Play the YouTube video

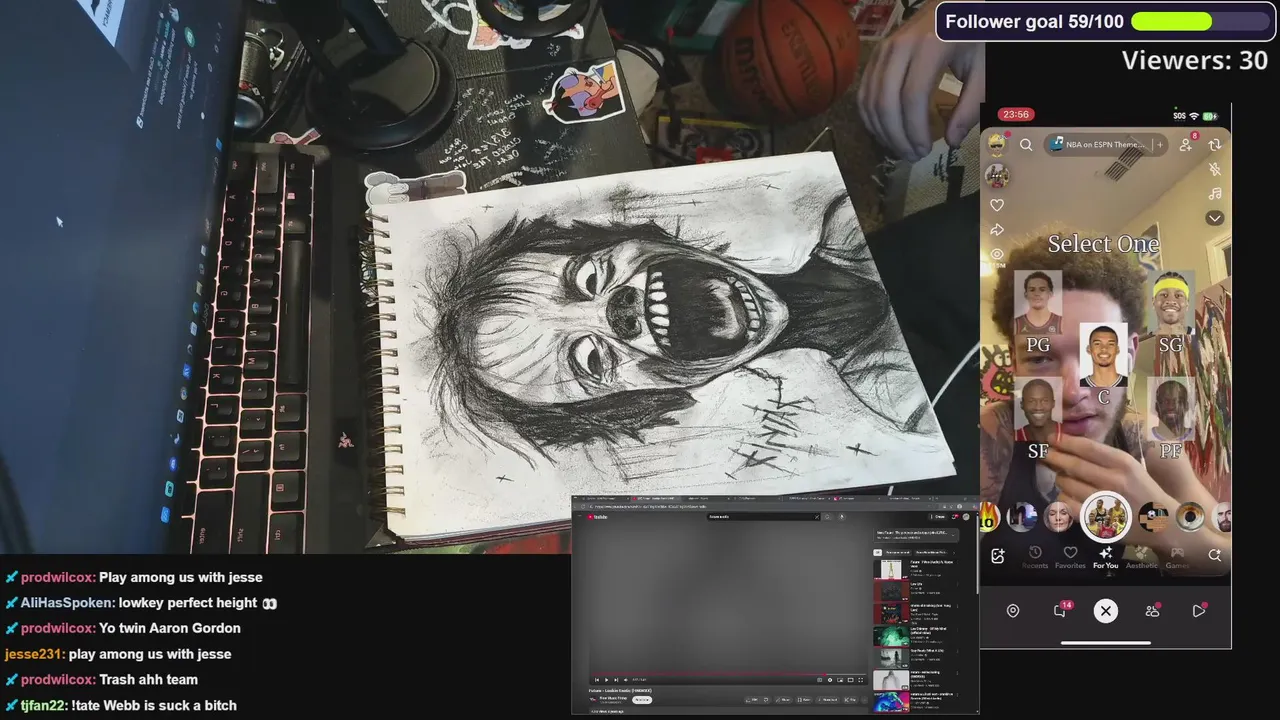[x=606, y=680]
